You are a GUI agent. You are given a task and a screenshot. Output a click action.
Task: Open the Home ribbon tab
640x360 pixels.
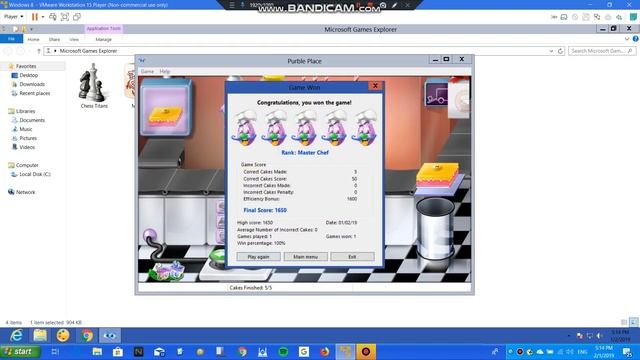click(x=33, y=40)
